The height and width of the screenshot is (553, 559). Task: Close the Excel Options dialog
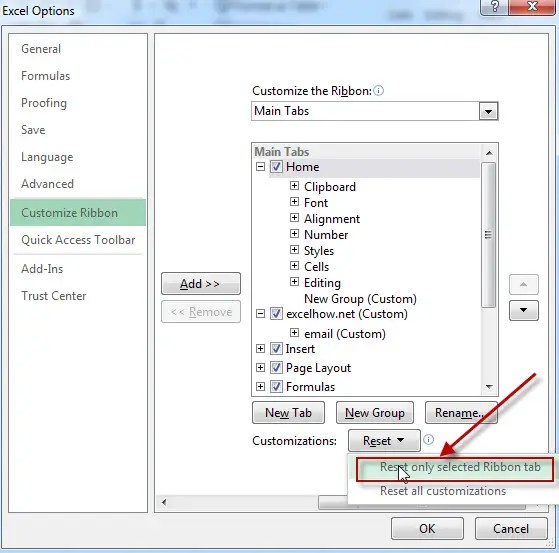[532, 6]
